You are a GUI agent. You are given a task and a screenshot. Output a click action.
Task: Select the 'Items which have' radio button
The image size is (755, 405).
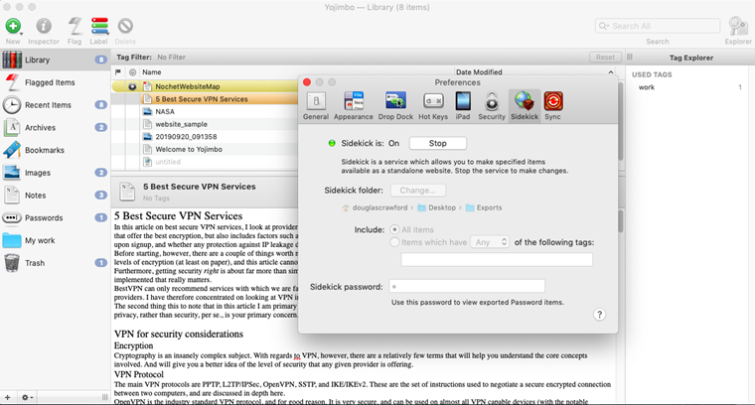pos(394,242)
